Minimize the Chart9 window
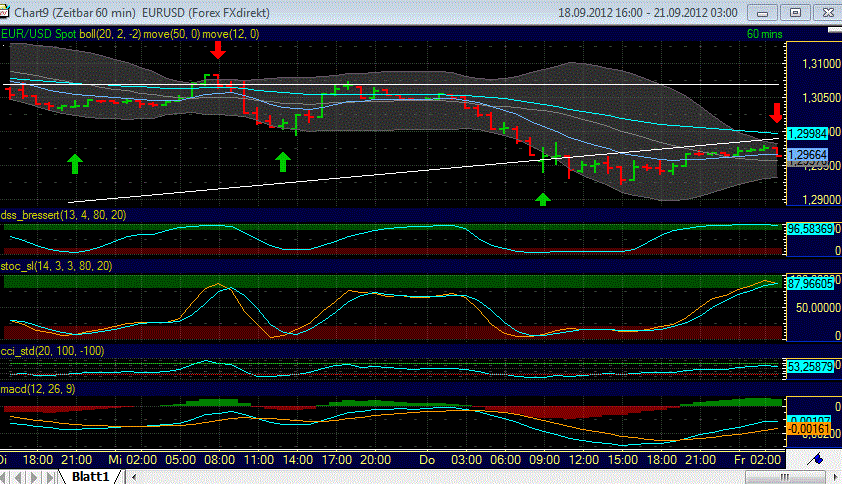Image resolution: width=842 pixels, height=484 pixels. 762,12
